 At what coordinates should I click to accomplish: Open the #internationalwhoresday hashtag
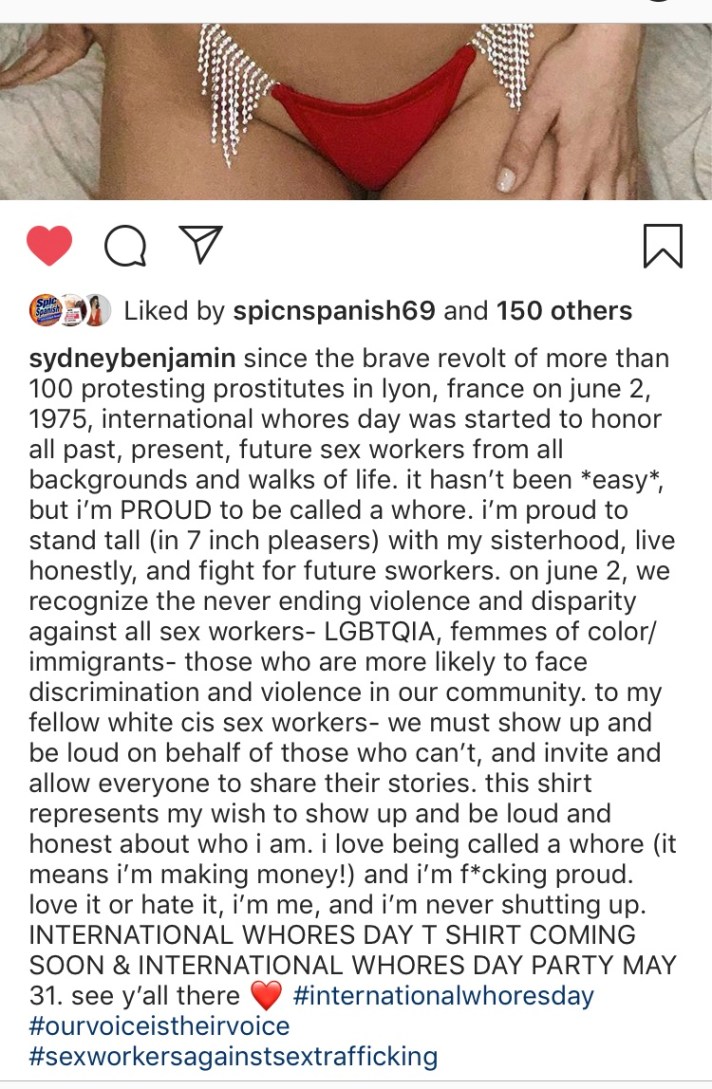click(x=443, y=996)
